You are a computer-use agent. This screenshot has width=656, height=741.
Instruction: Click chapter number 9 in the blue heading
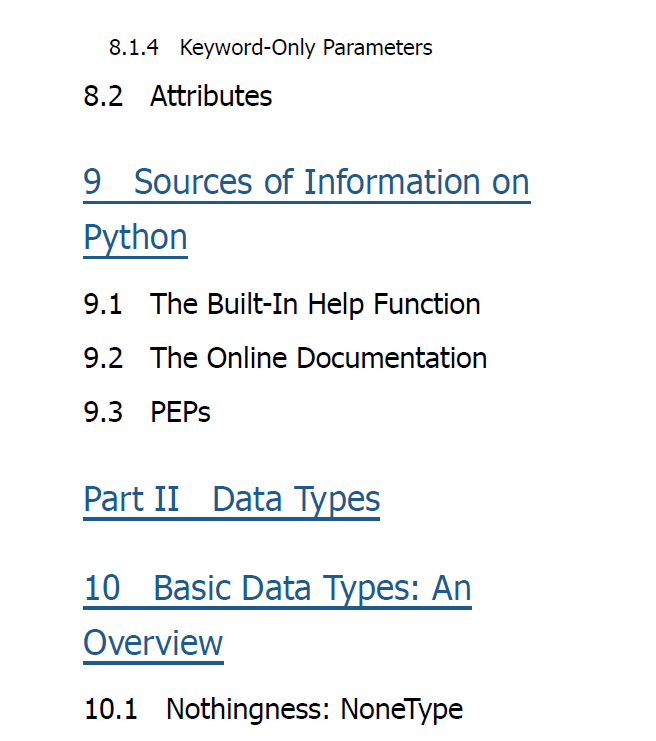93,181
